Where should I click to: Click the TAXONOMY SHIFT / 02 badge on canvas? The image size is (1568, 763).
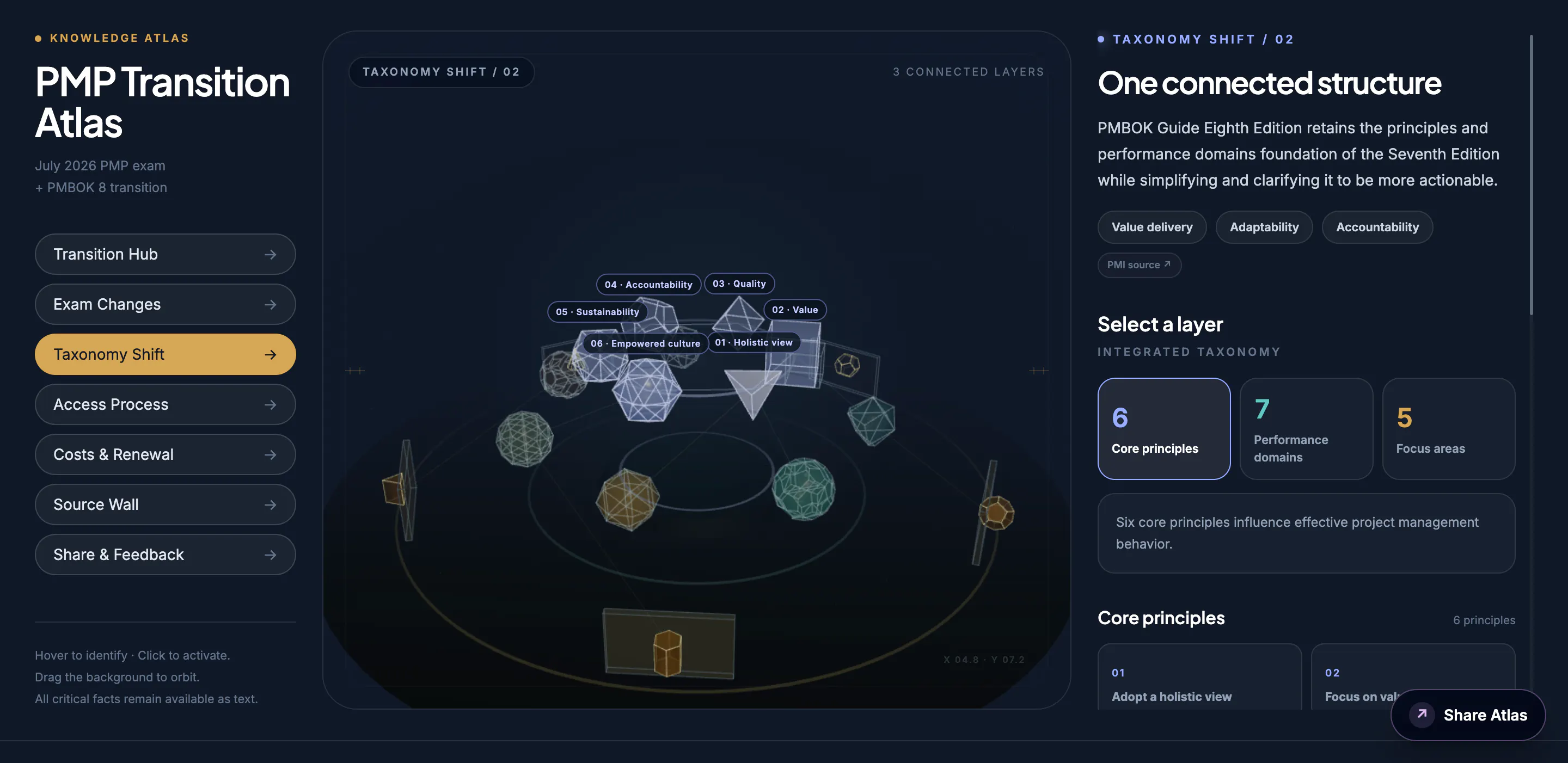click(442, 72)
